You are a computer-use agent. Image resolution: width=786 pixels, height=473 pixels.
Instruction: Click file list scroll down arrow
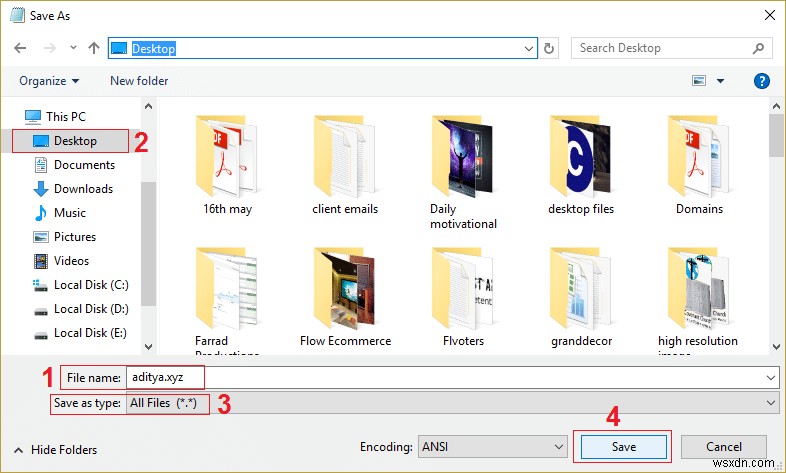(x=776, y=346)
